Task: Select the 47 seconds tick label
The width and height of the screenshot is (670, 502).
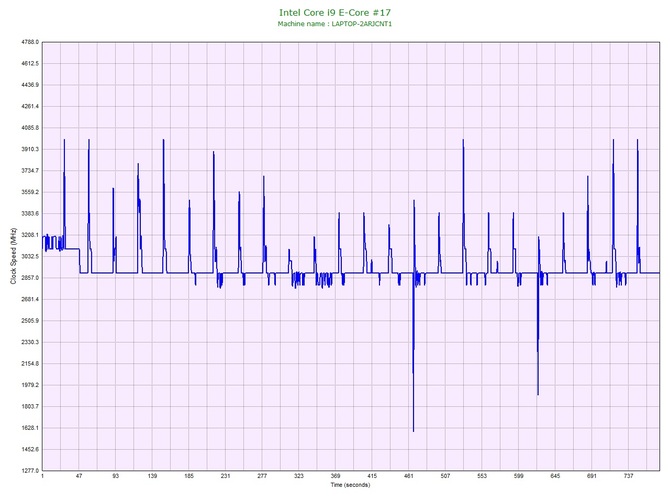Action: [x=79, y=476]
